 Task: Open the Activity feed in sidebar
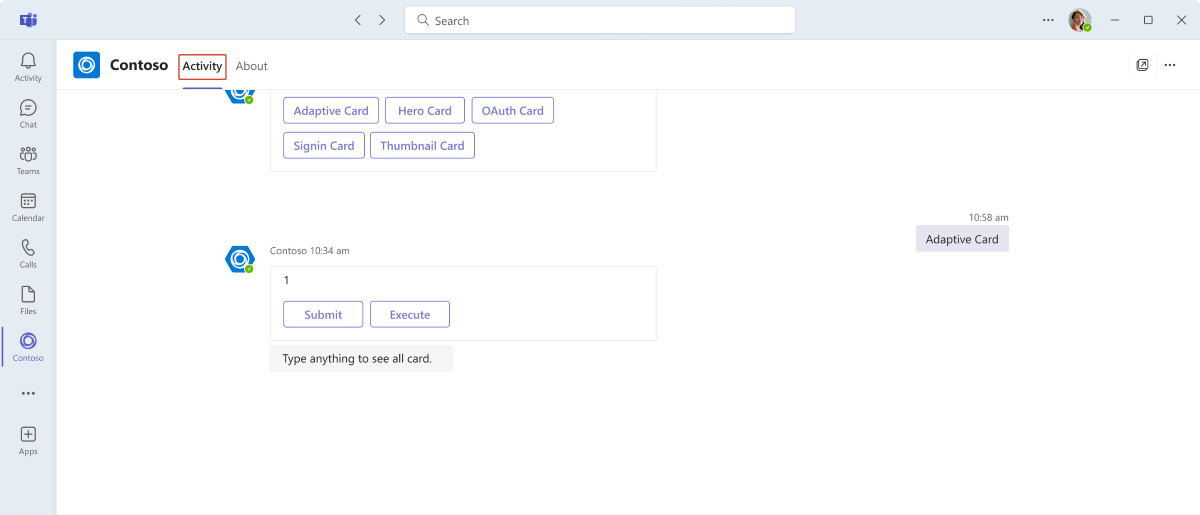click(28, 67)
